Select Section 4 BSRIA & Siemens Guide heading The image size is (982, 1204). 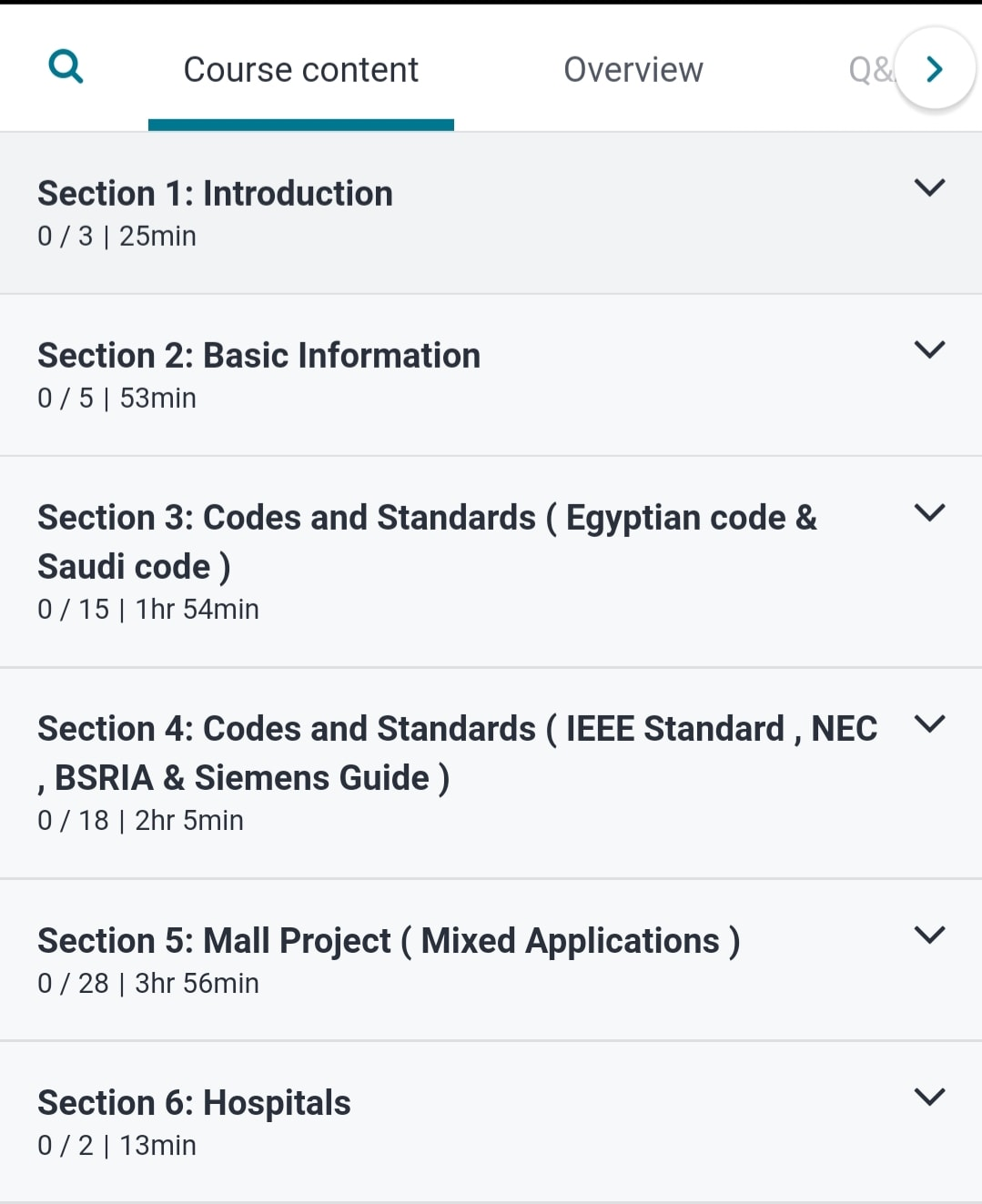pyautogui.click(x=458, y=753)
